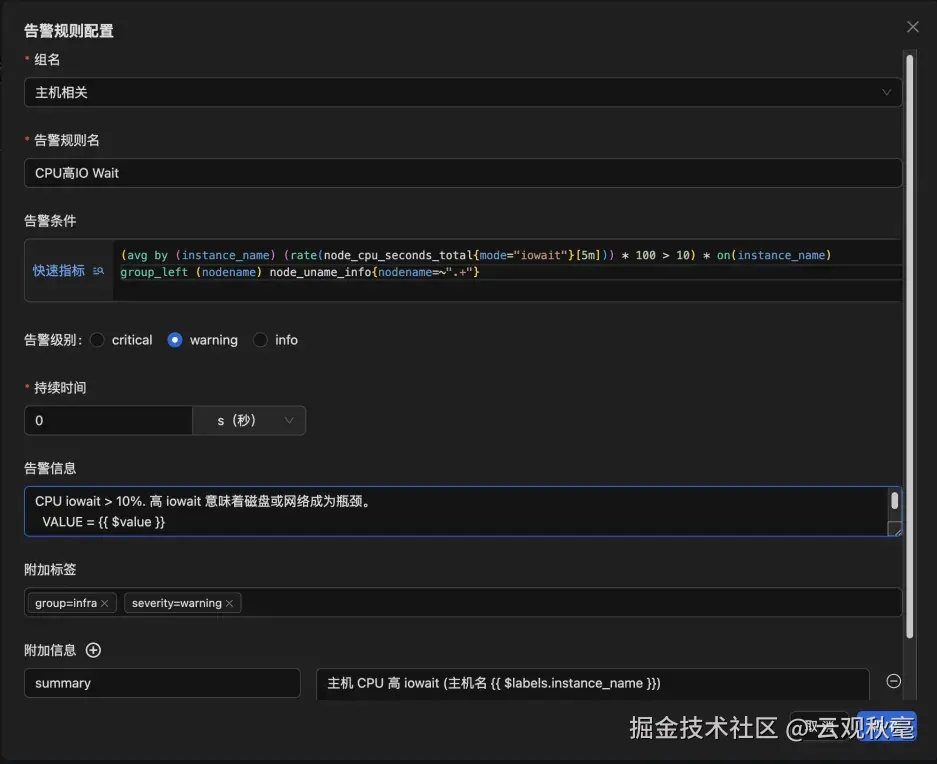The height and width of the screenshot is (764, 937).
Task: Click the 告警规则名 input field
Action: click(x=463, y=173)
